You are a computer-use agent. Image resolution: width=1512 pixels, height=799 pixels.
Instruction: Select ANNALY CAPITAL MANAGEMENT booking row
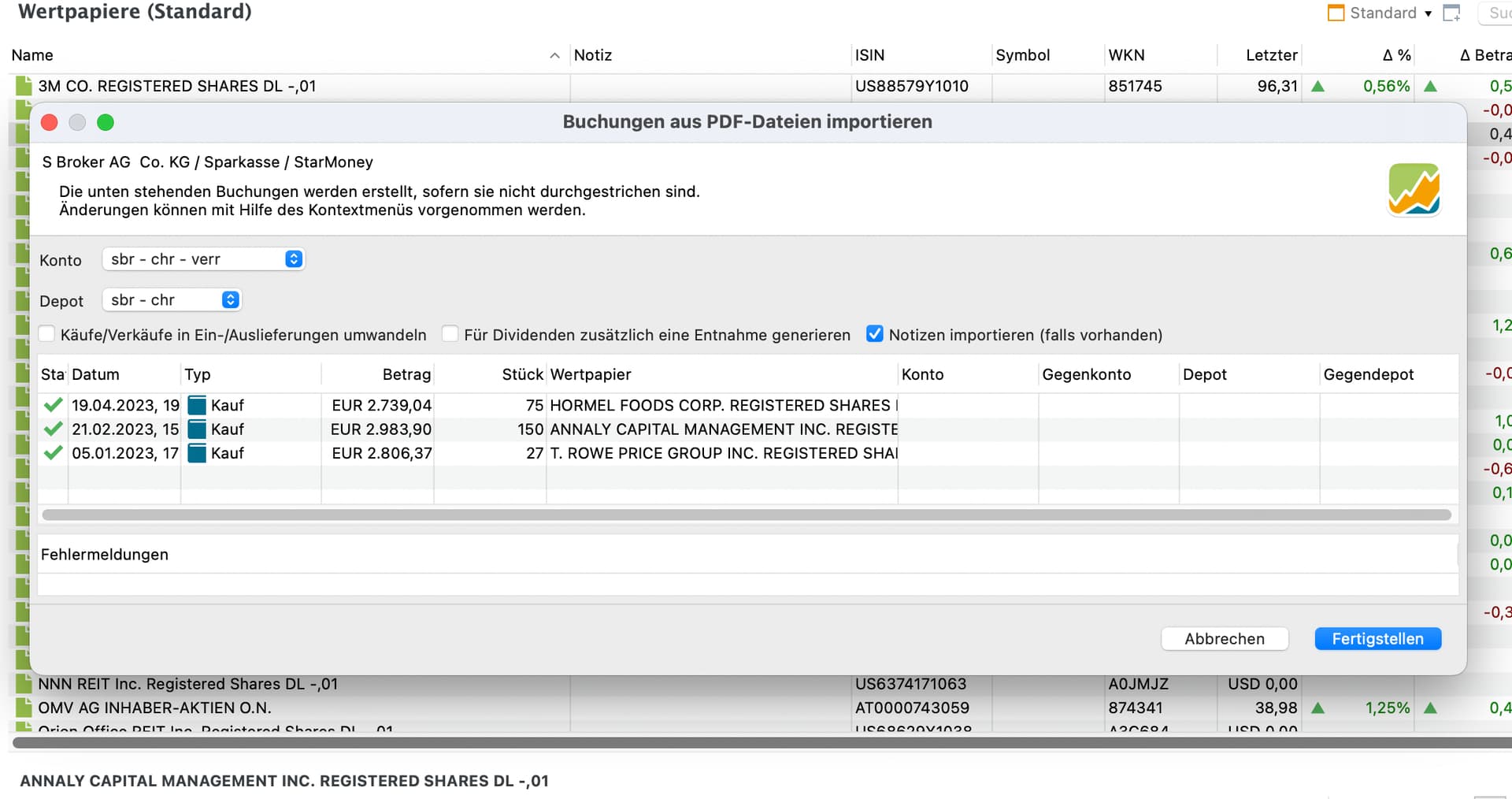(x=748, y=429)
